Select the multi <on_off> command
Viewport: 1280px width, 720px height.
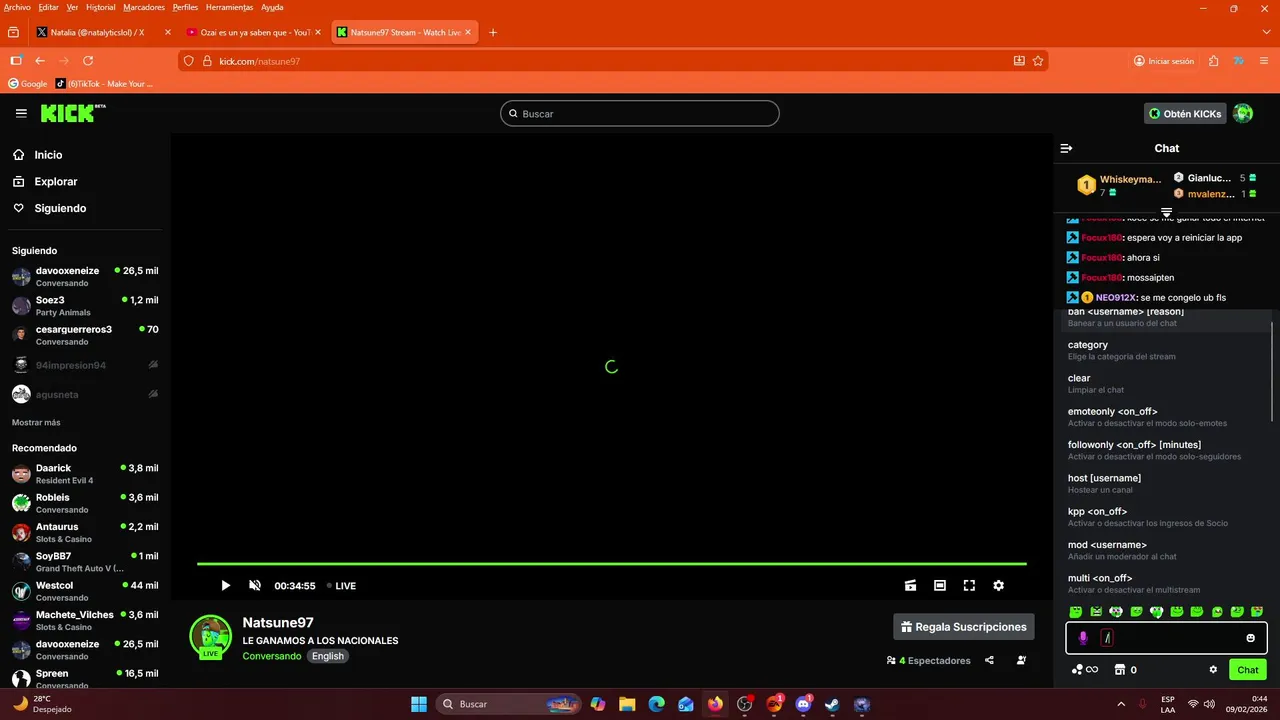click(x=1164, y=583)
